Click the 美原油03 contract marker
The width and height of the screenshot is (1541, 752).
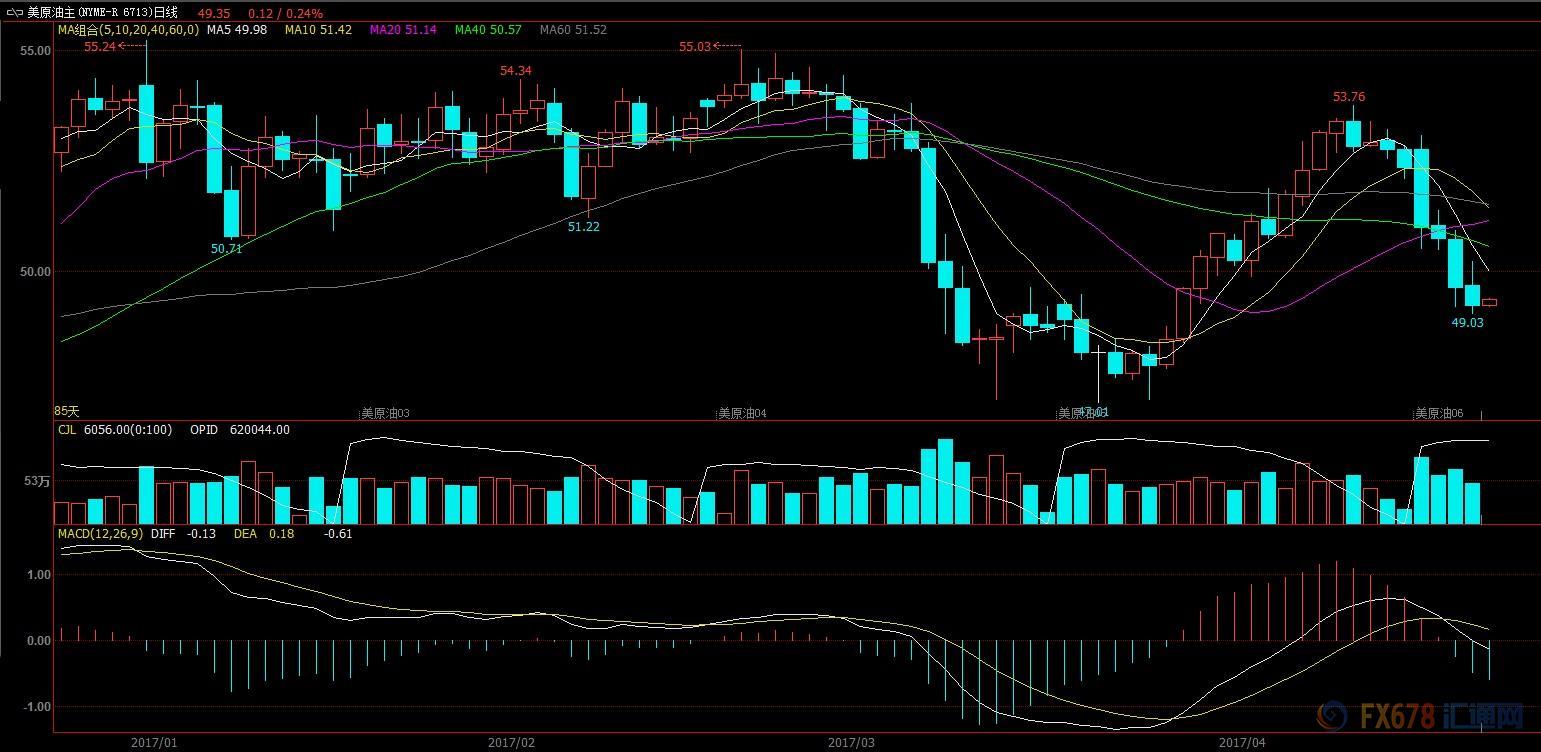[385, 413]
